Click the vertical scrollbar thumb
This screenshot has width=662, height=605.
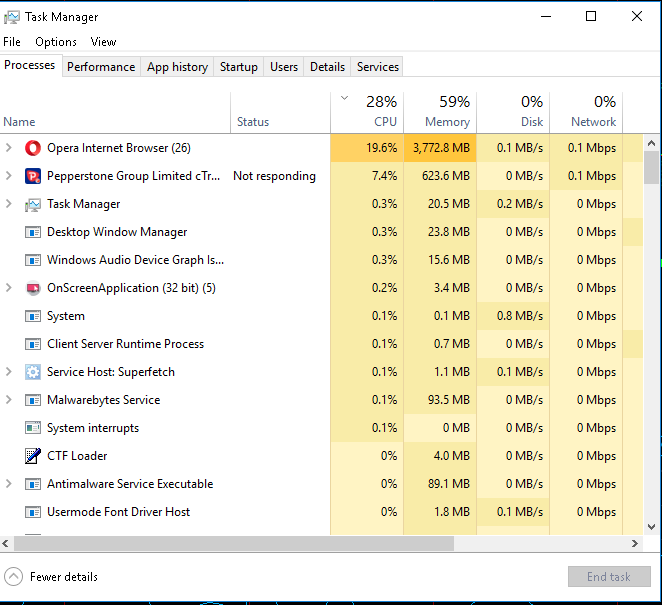pyautogui.click(x=651, y=168)
